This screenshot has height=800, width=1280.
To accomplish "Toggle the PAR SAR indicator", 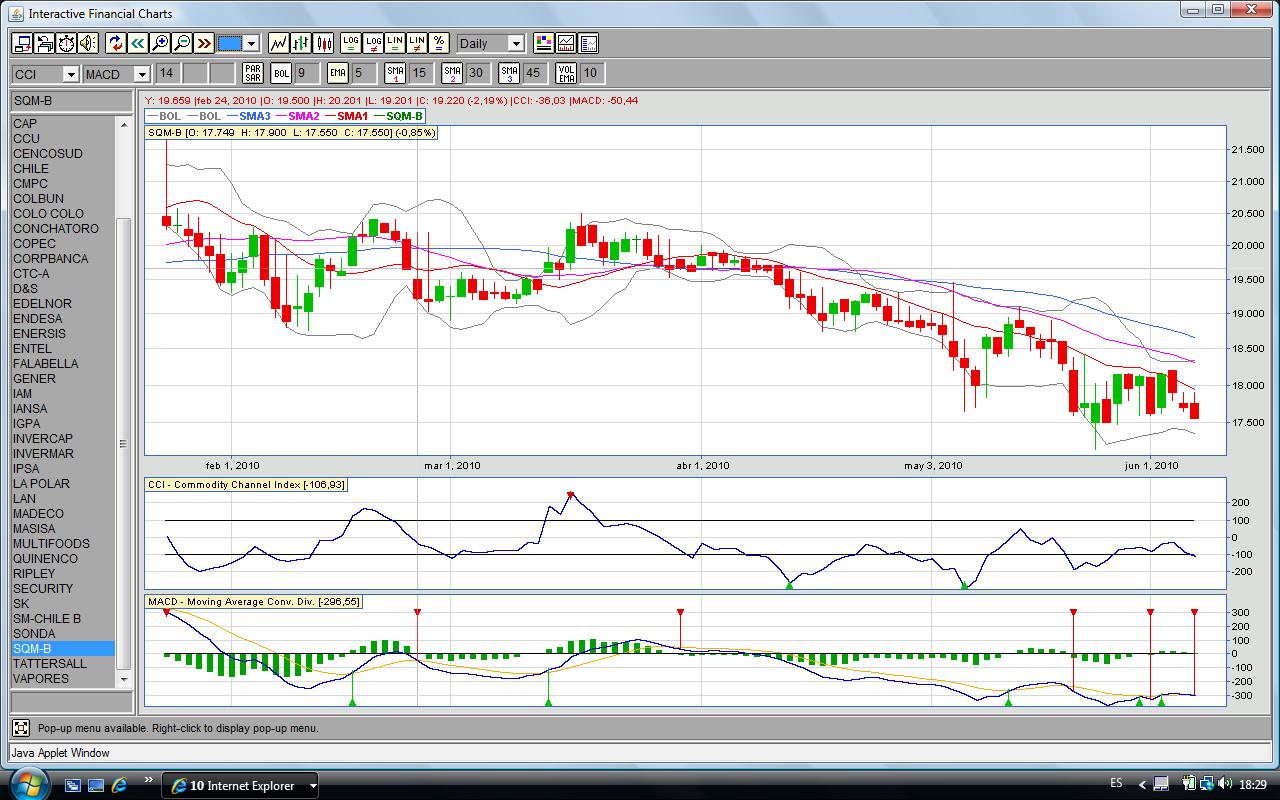I will pos(253,73).
